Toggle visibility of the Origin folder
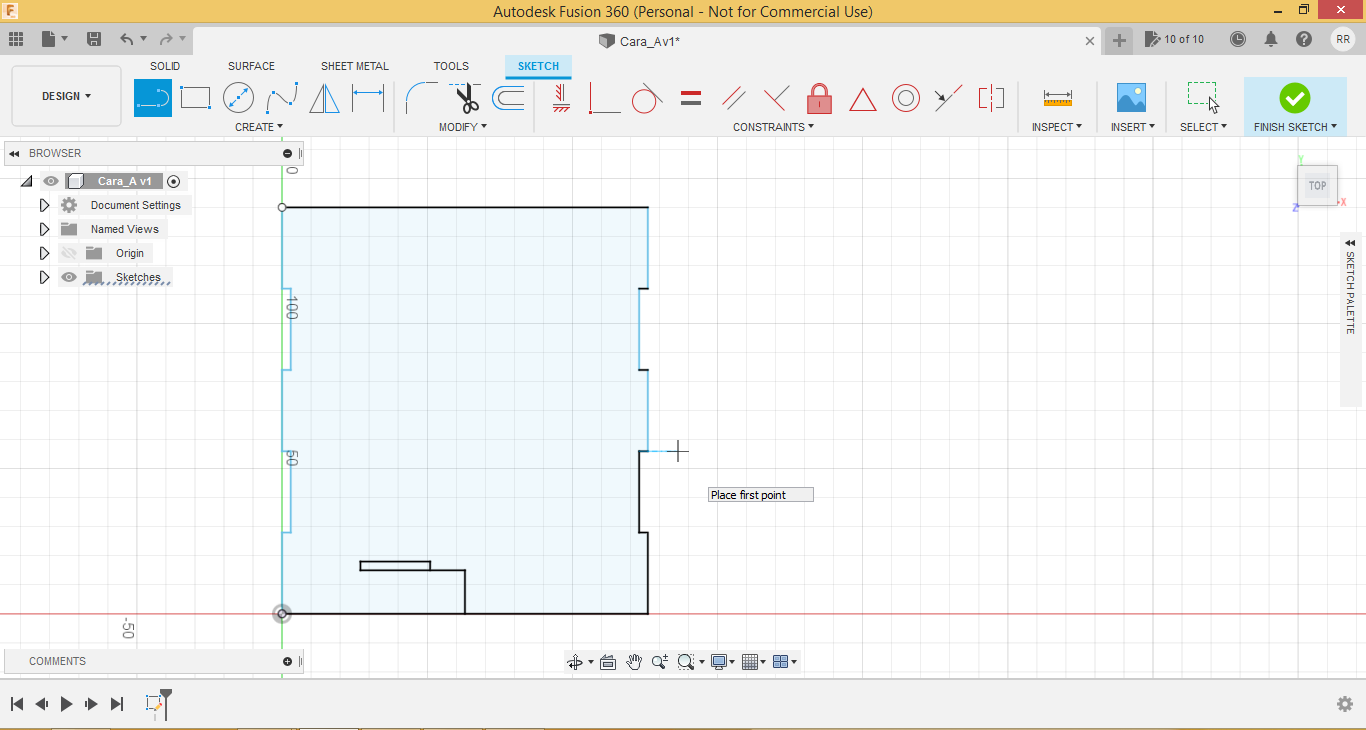Screen dimensions: 1366x730 pyautogui.click(x=69, y=253)
